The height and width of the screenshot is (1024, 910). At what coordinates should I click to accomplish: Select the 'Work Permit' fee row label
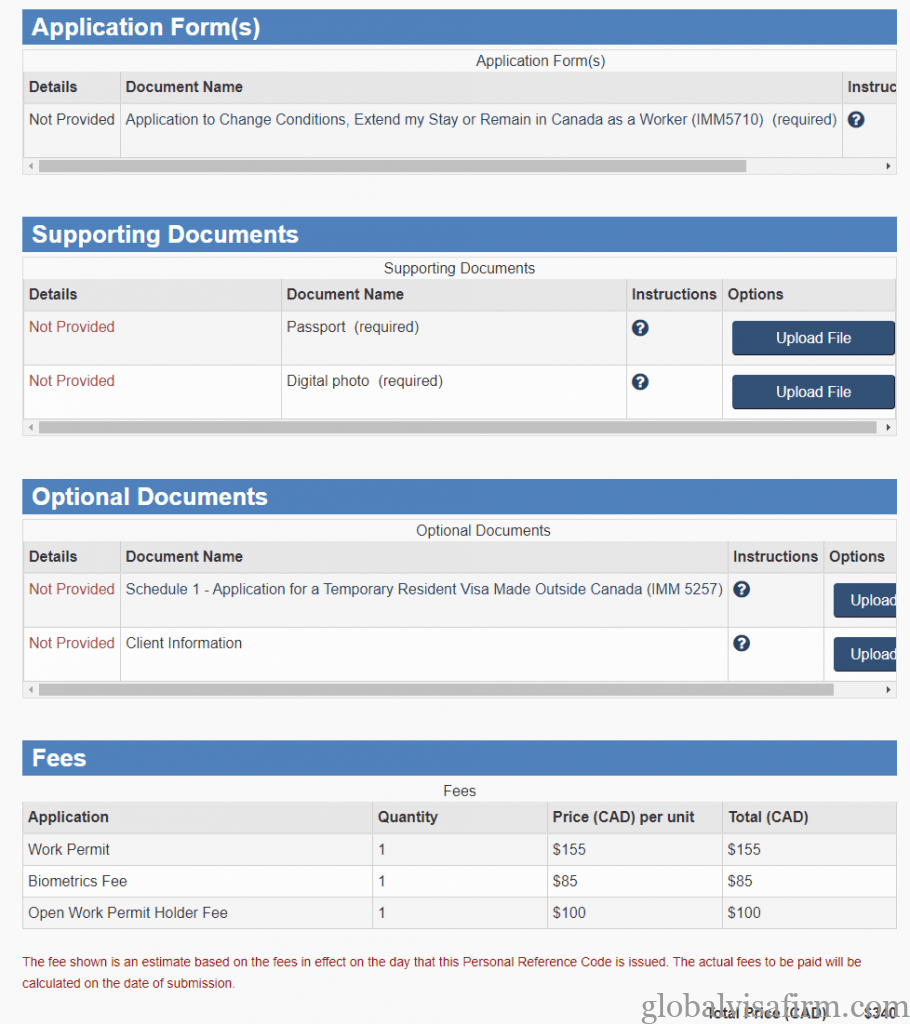69,850
